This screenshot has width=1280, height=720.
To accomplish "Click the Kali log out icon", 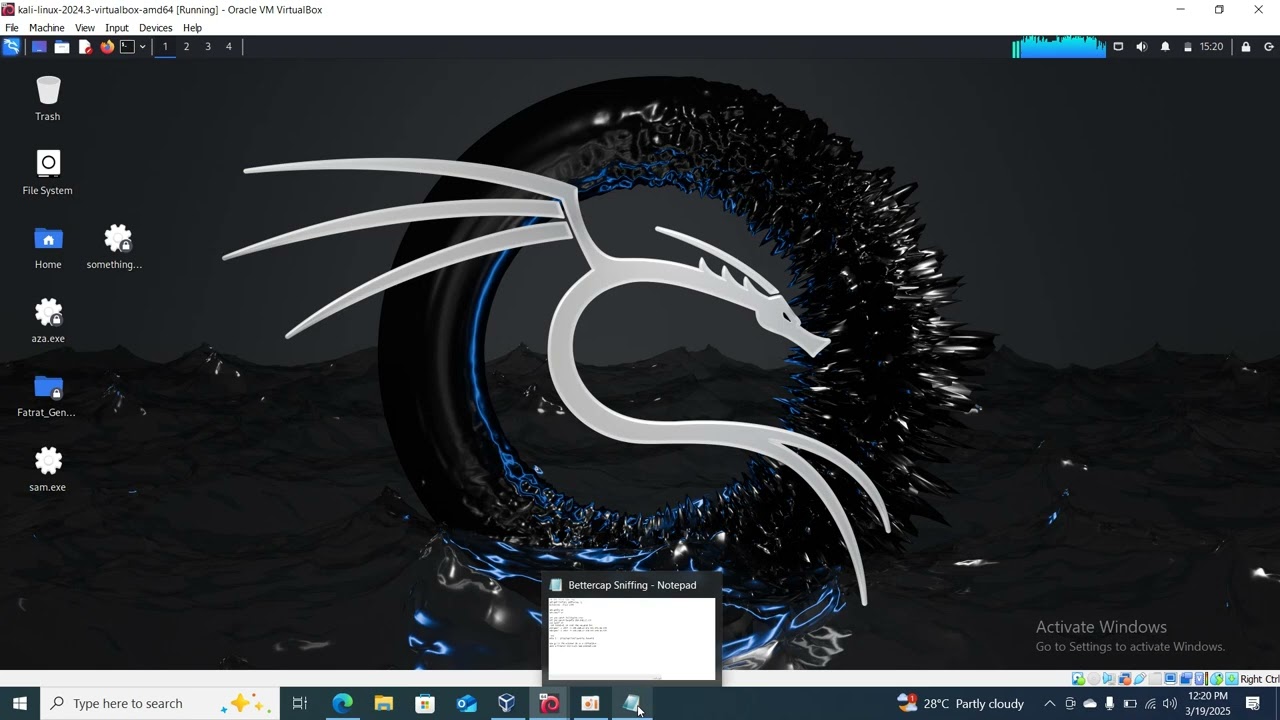I will coord(1269,47).
